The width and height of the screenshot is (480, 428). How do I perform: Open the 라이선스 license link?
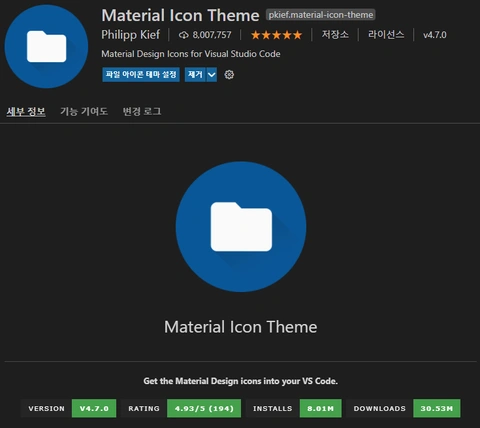pos(386,35)
